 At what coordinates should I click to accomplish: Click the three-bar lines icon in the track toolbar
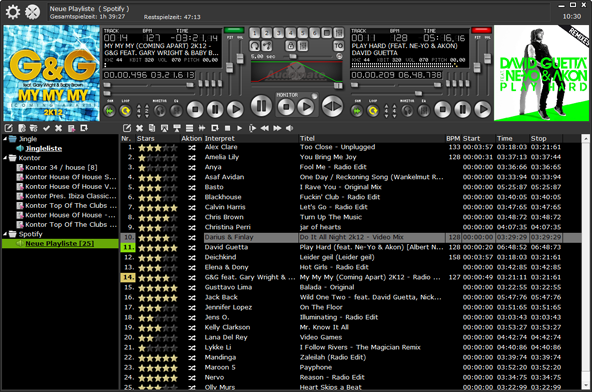click(190, 128)
